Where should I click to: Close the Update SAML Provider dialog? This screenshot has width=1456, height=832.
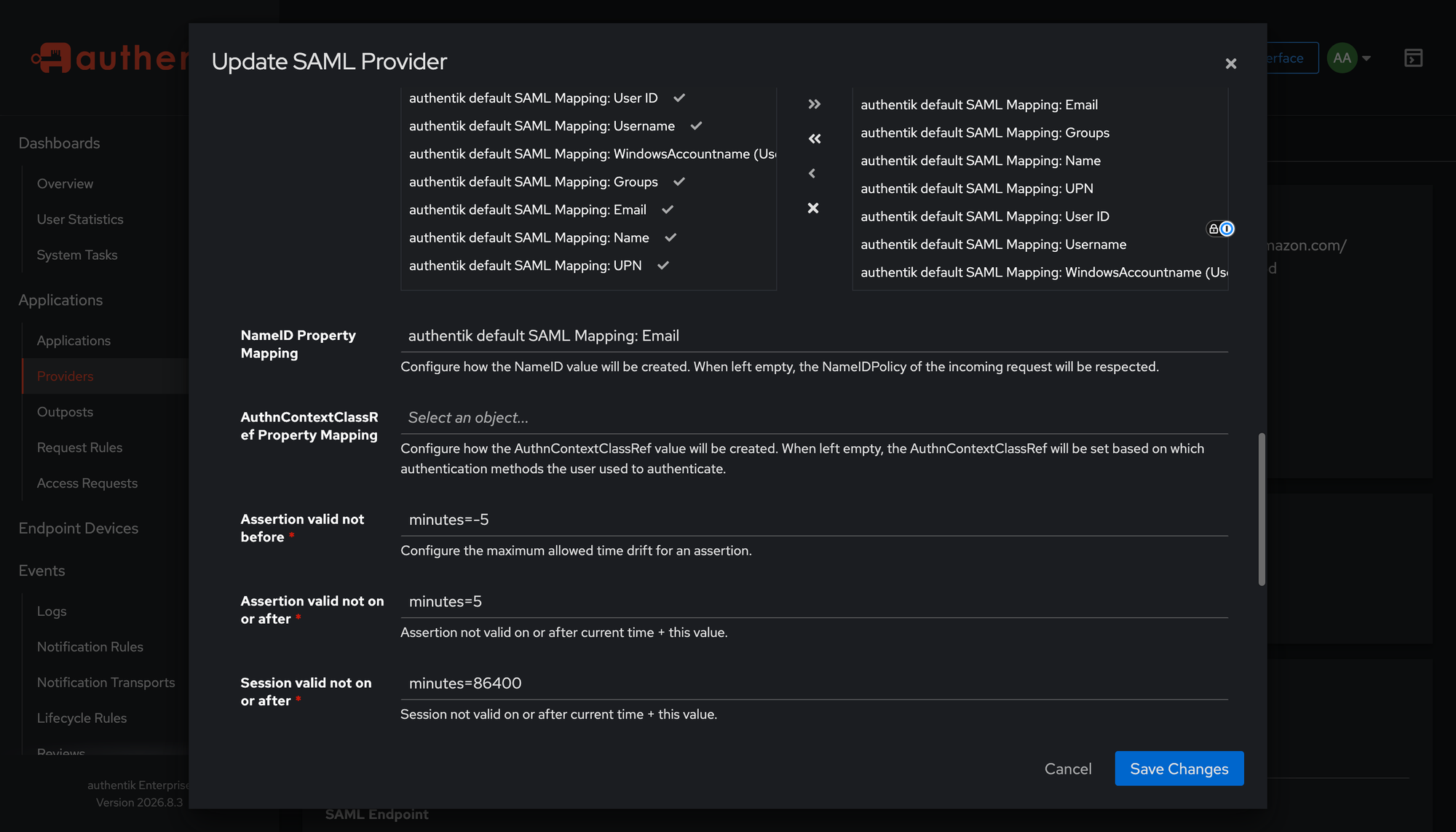(1230, 64)
